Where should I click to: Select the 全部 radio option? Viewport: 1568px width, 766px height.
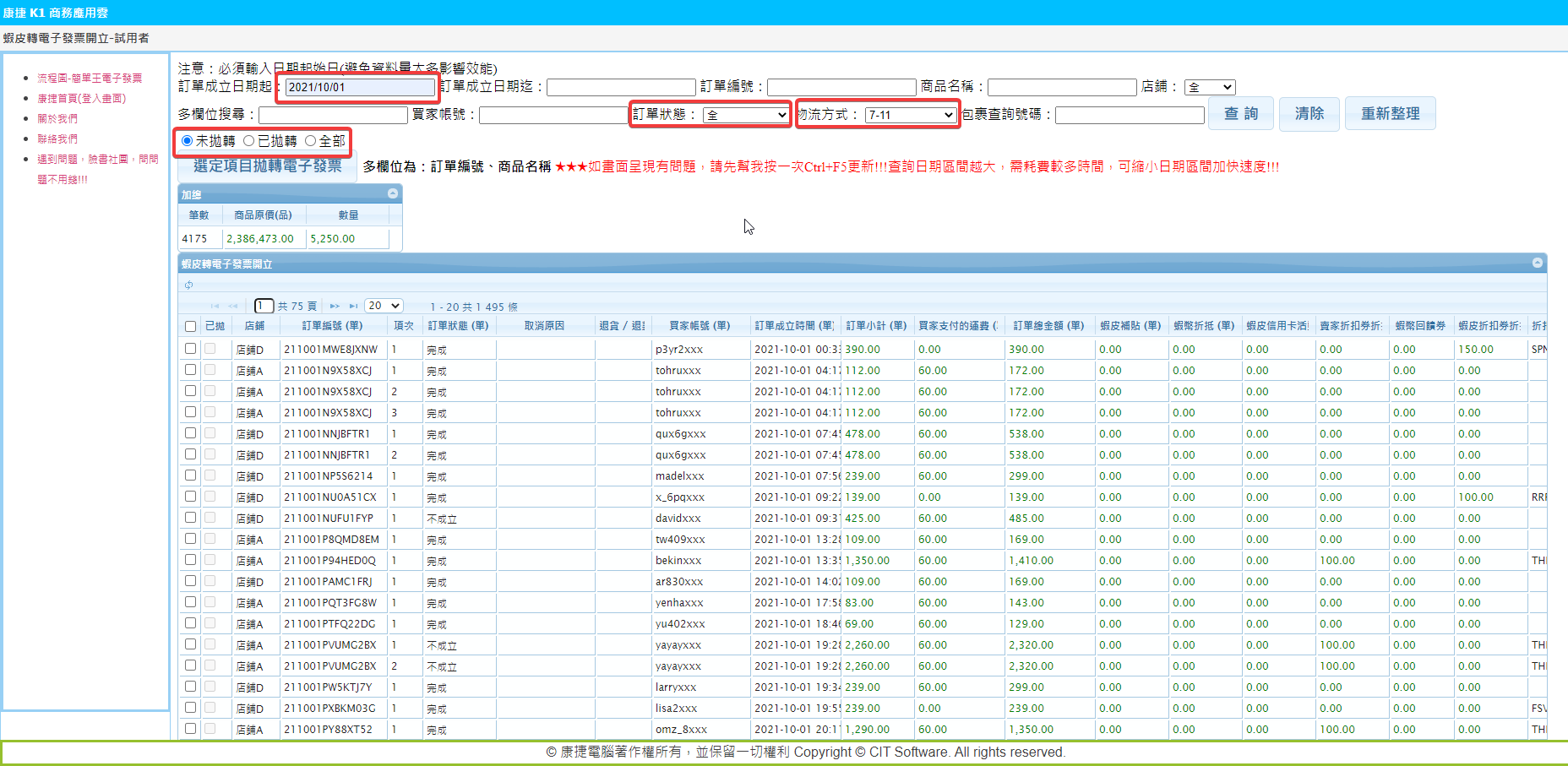(x=311, y=141)
